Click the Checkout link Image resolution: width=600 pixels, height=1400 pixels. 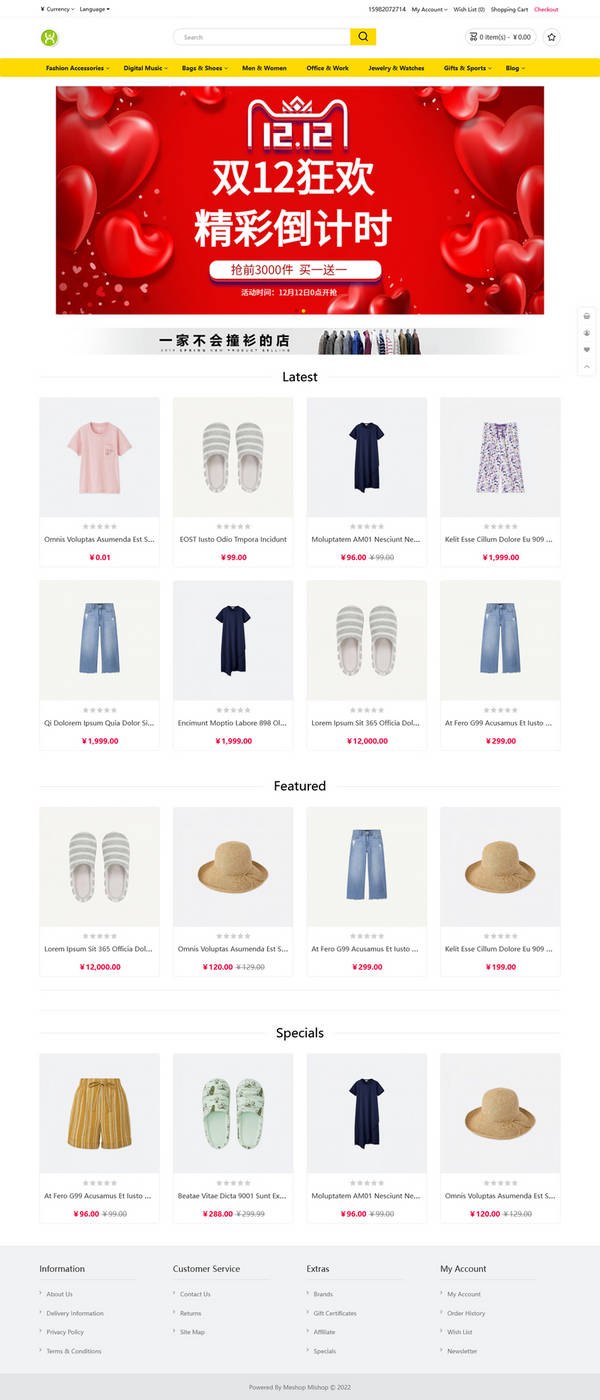546,9
